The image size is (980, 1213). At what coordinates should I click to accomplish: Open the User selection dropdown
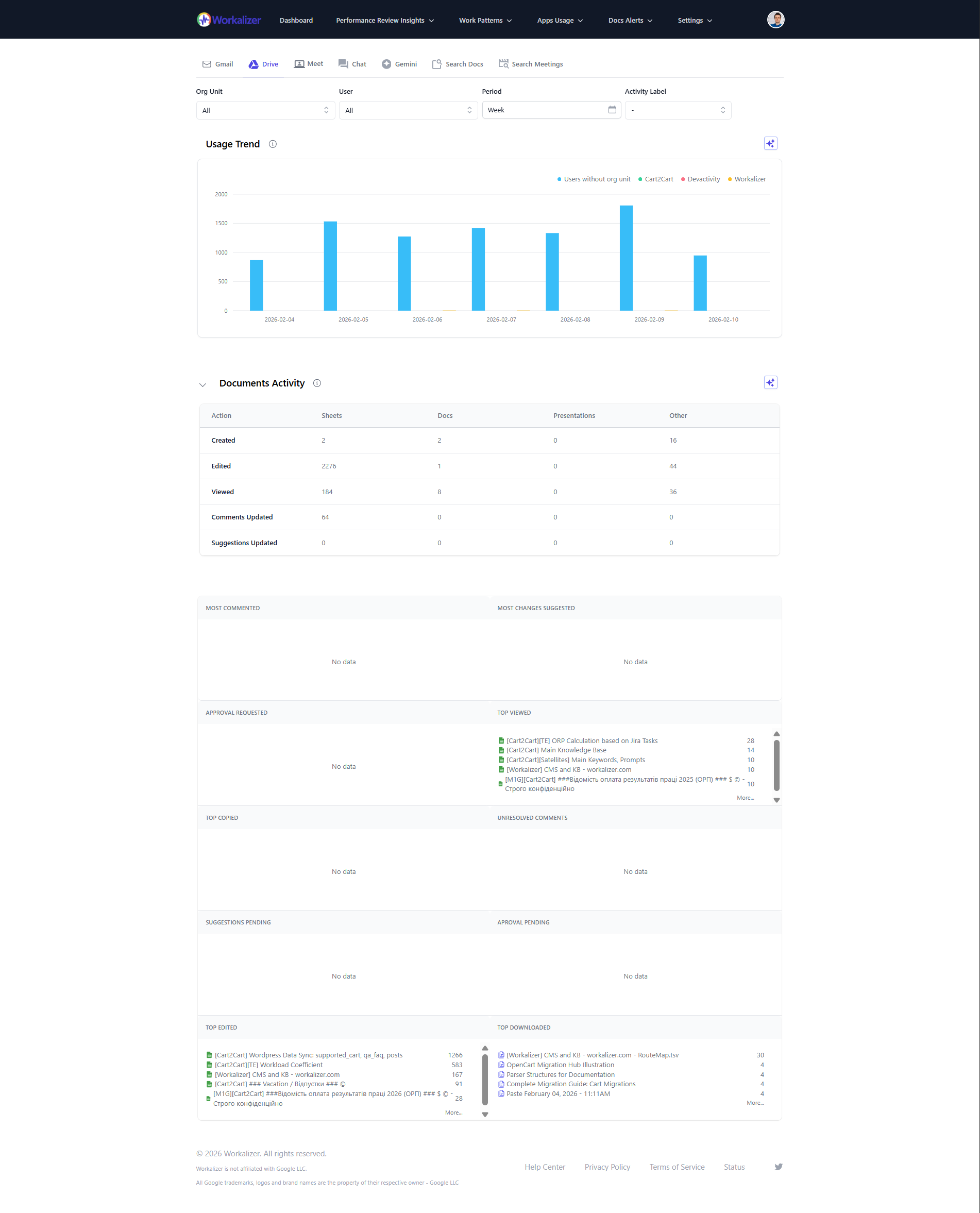408,110
